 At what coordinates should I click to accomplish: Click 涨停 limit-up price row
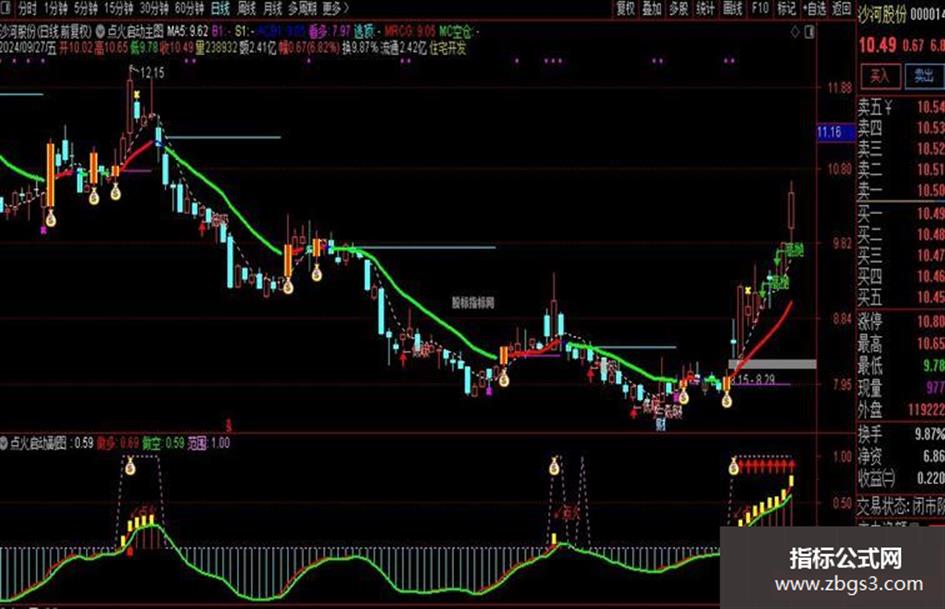[901, 321]
